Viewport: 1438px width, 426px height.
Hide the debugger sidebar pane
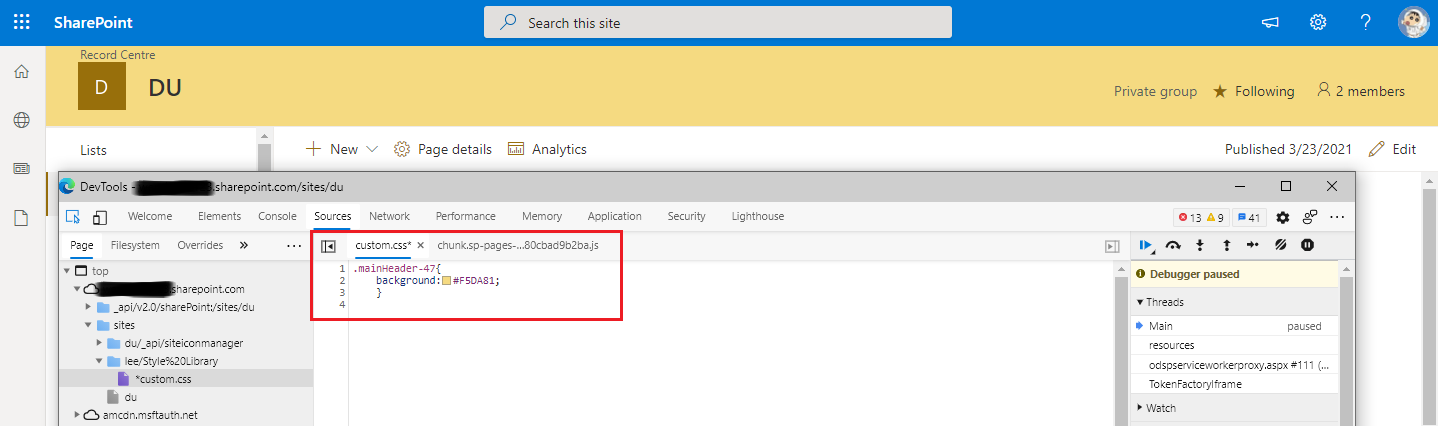1112,246
